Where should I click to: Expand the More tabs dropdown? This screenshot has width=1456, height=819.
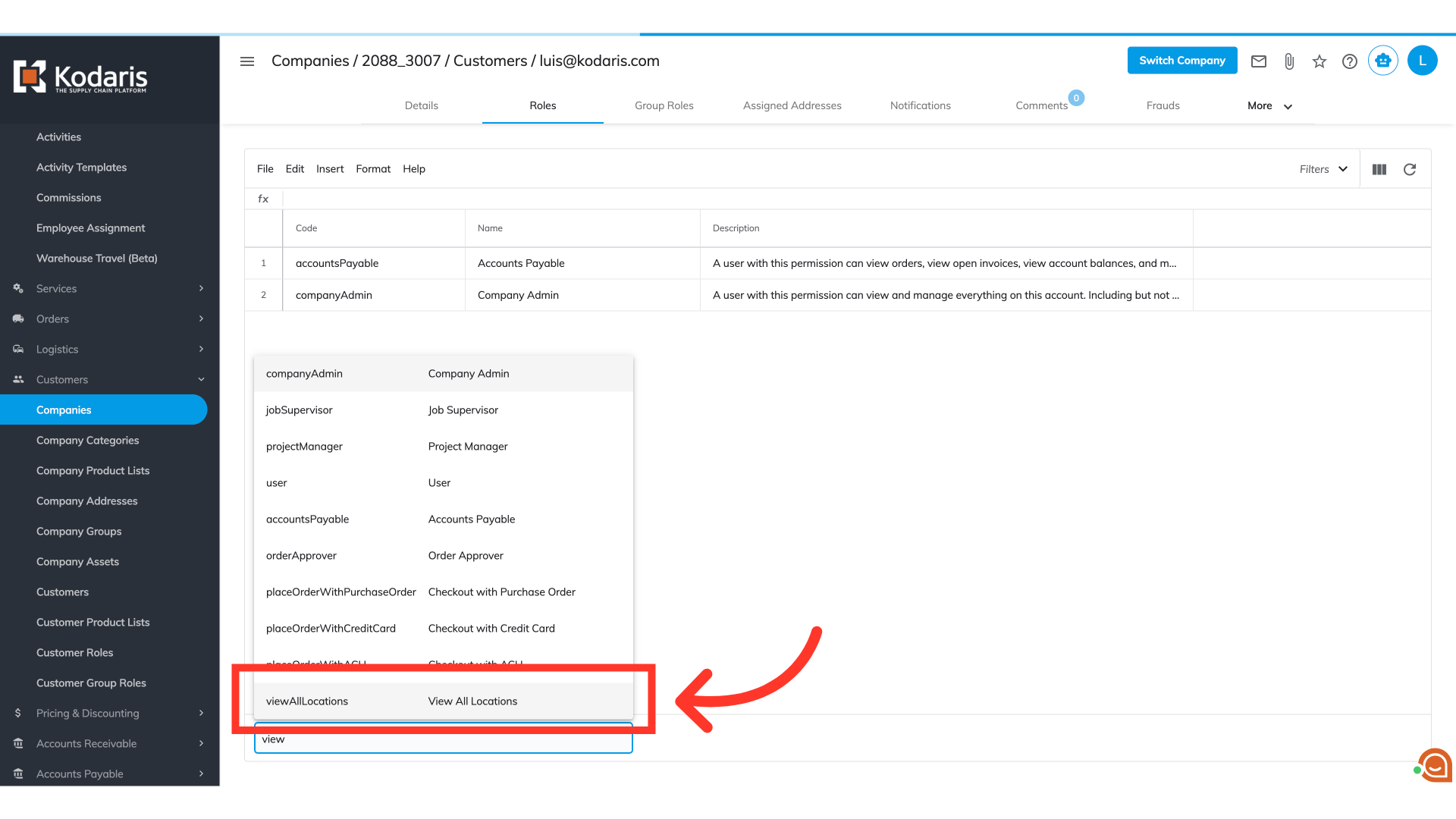[1269, 106]
